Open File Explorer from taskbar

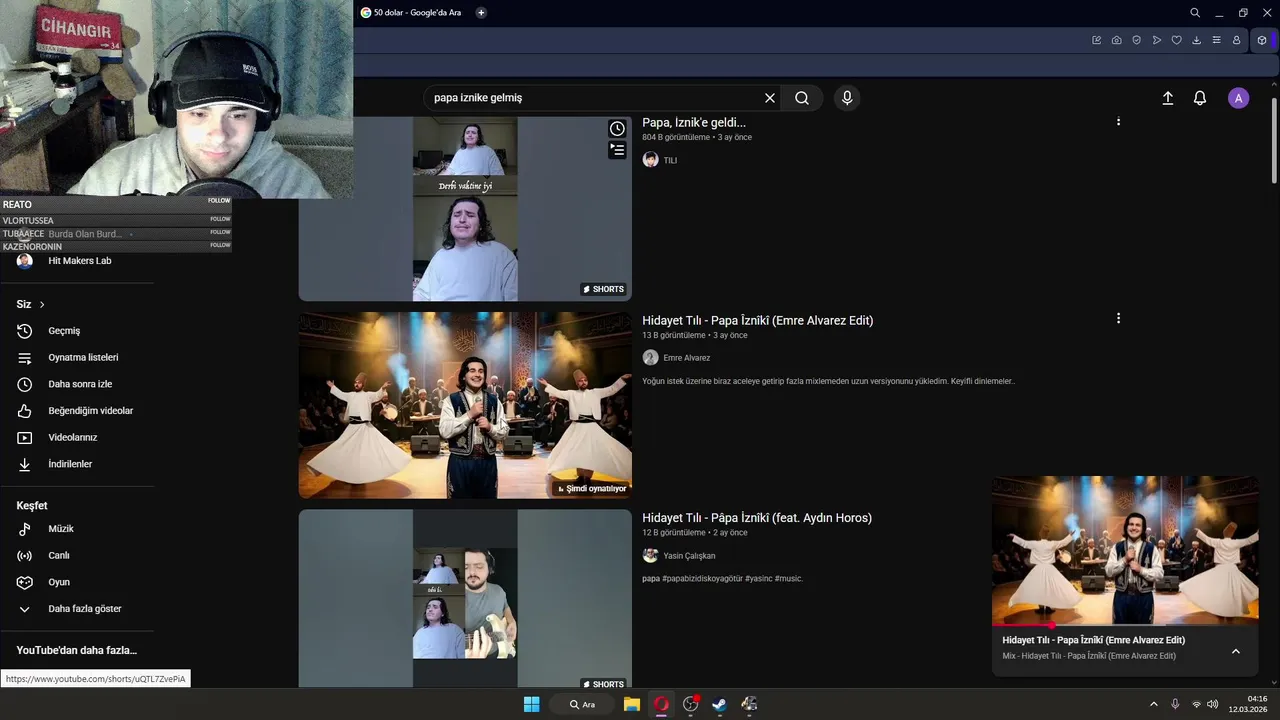(x=632, y=704)
